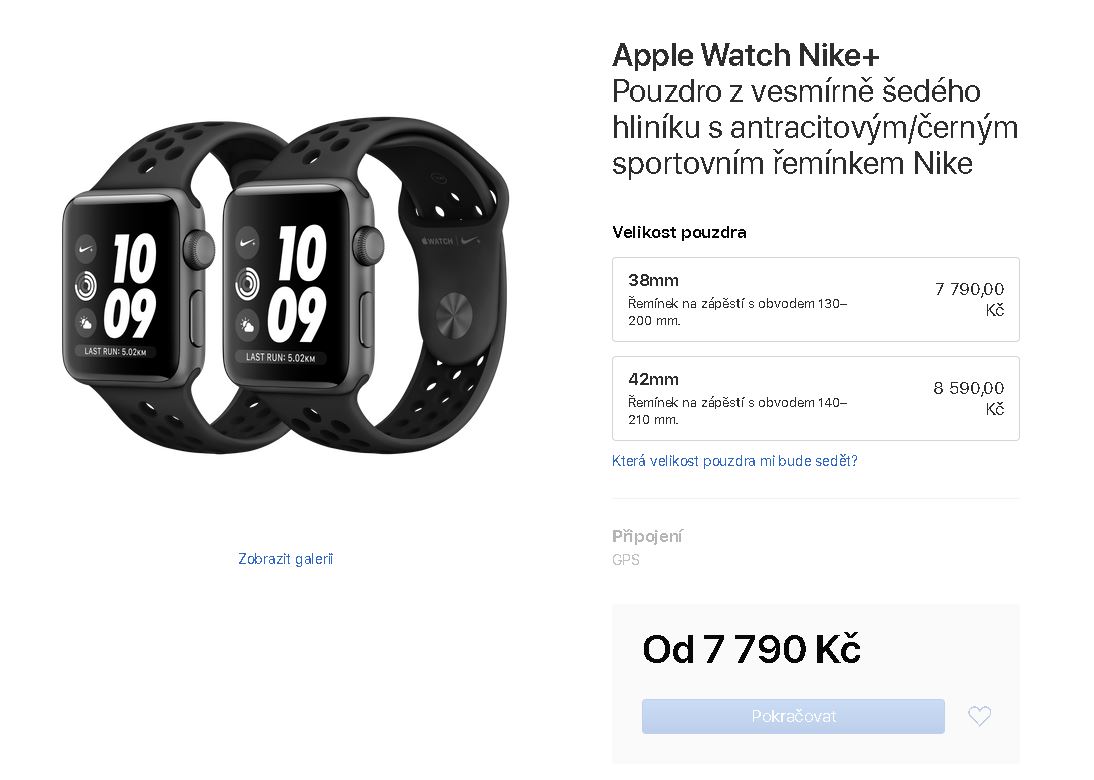Click the 7 790,00 Kč price label

point(969,299)
